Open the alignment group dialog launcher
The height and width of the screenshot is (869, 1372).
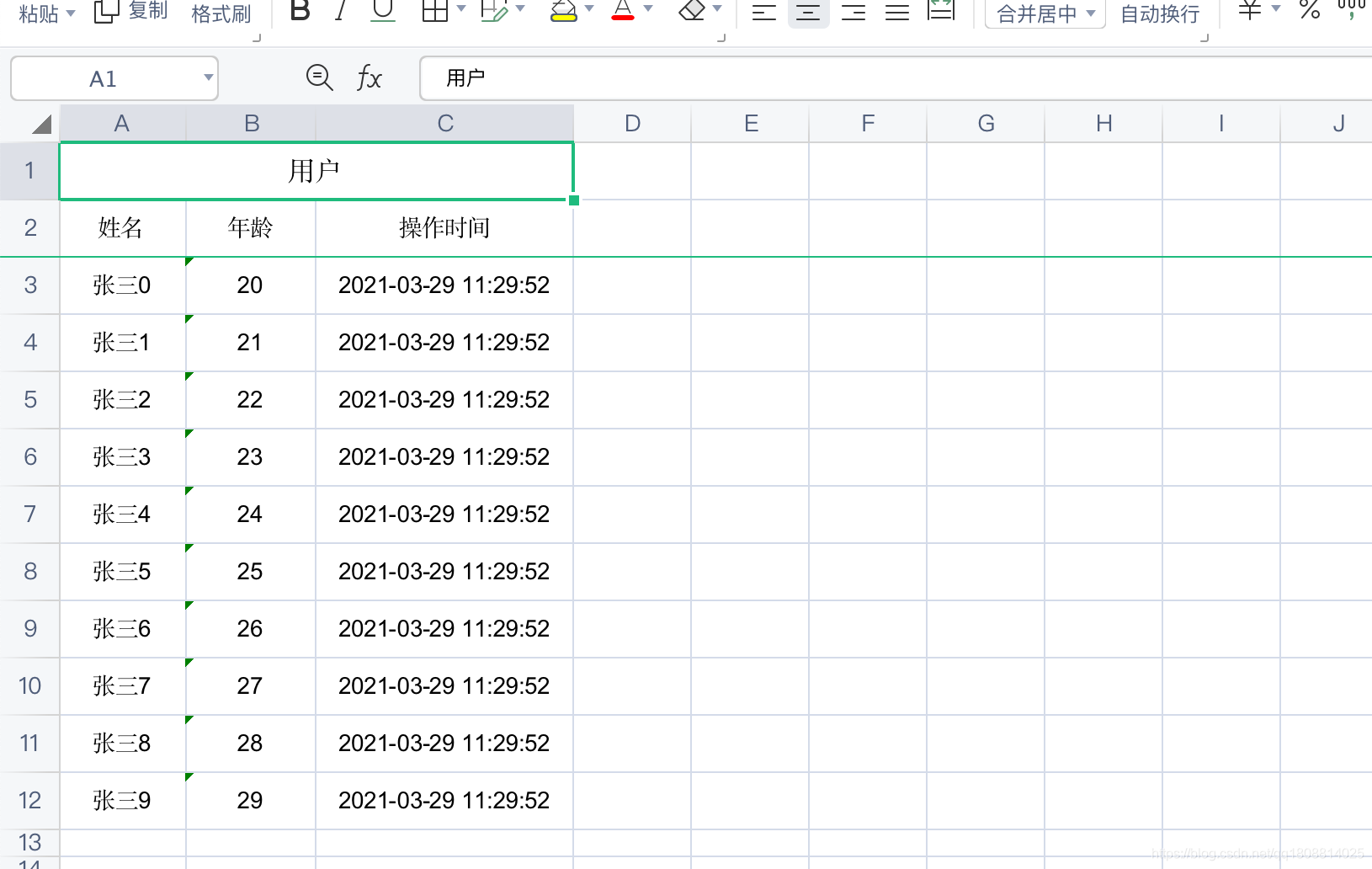(1204, 37)
